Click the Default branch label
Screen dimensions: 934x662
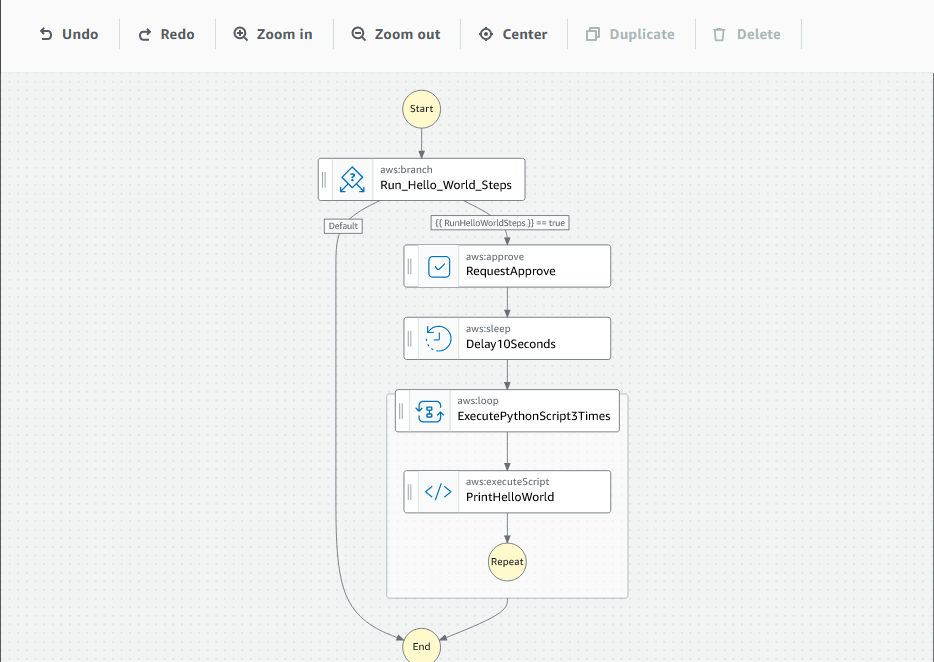click(343, 225)
